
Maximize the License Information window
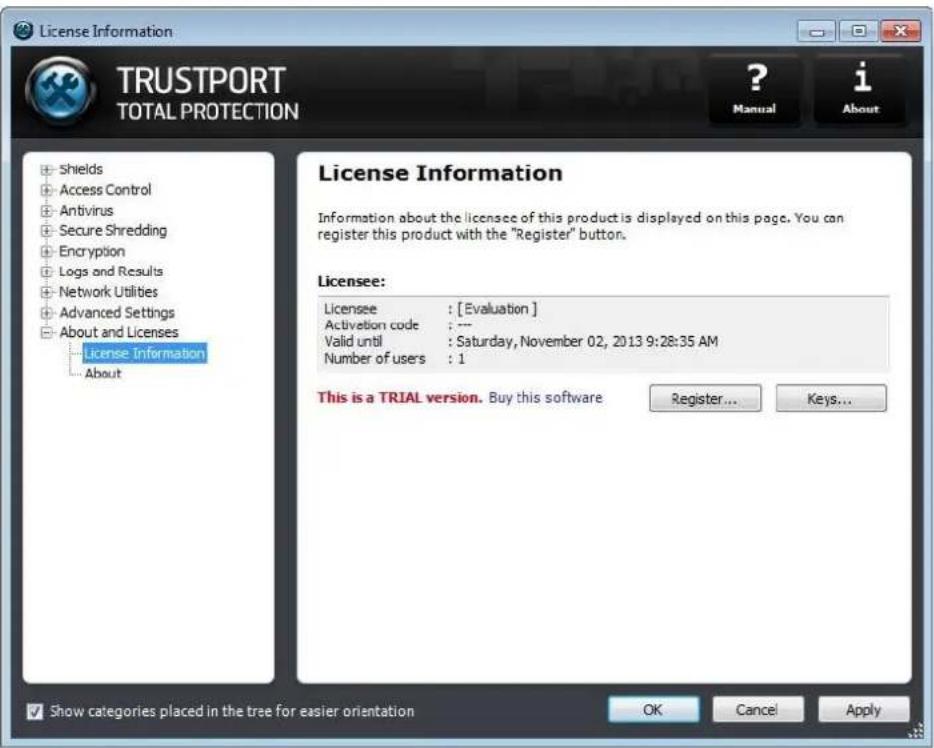858,31
